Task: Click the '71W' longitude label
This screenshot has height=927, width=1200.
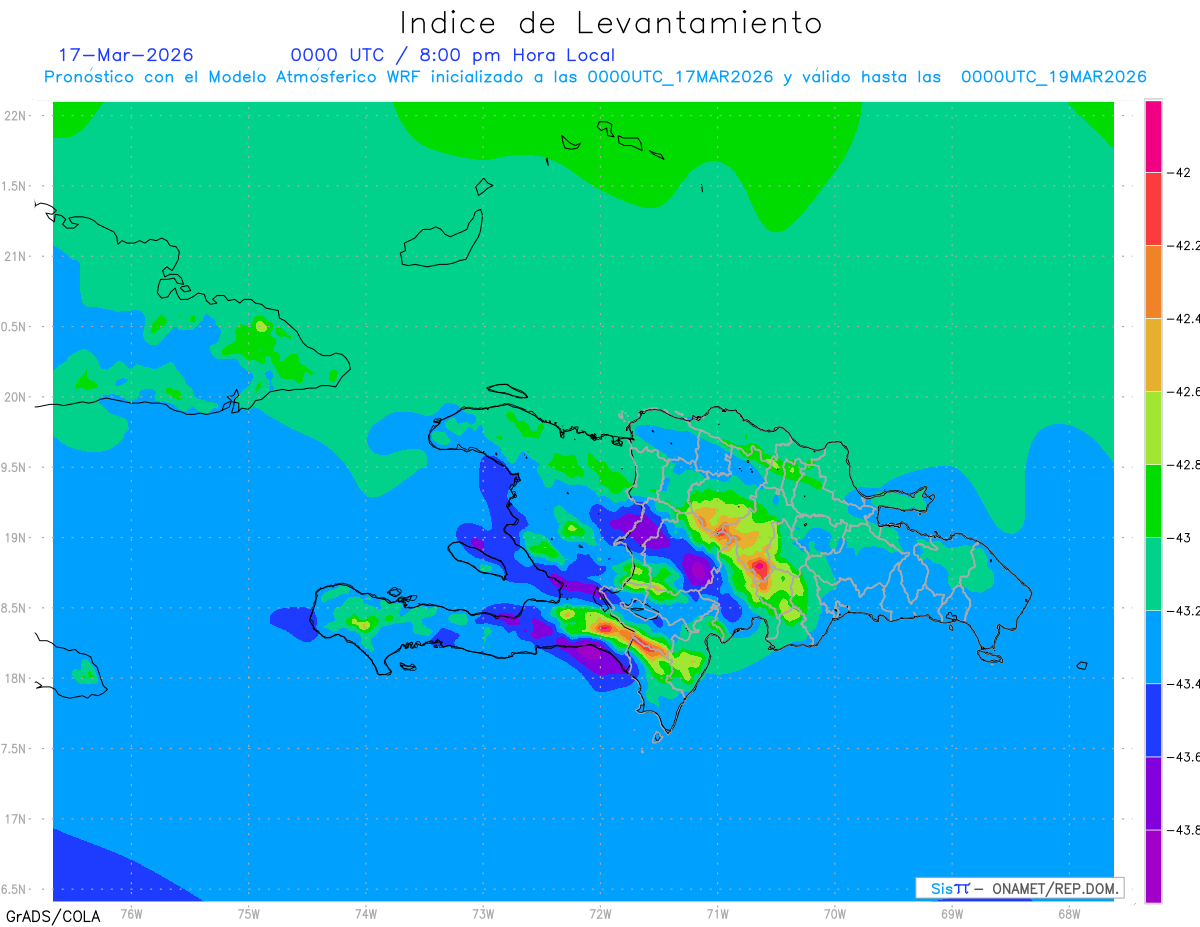Action: 717,914
